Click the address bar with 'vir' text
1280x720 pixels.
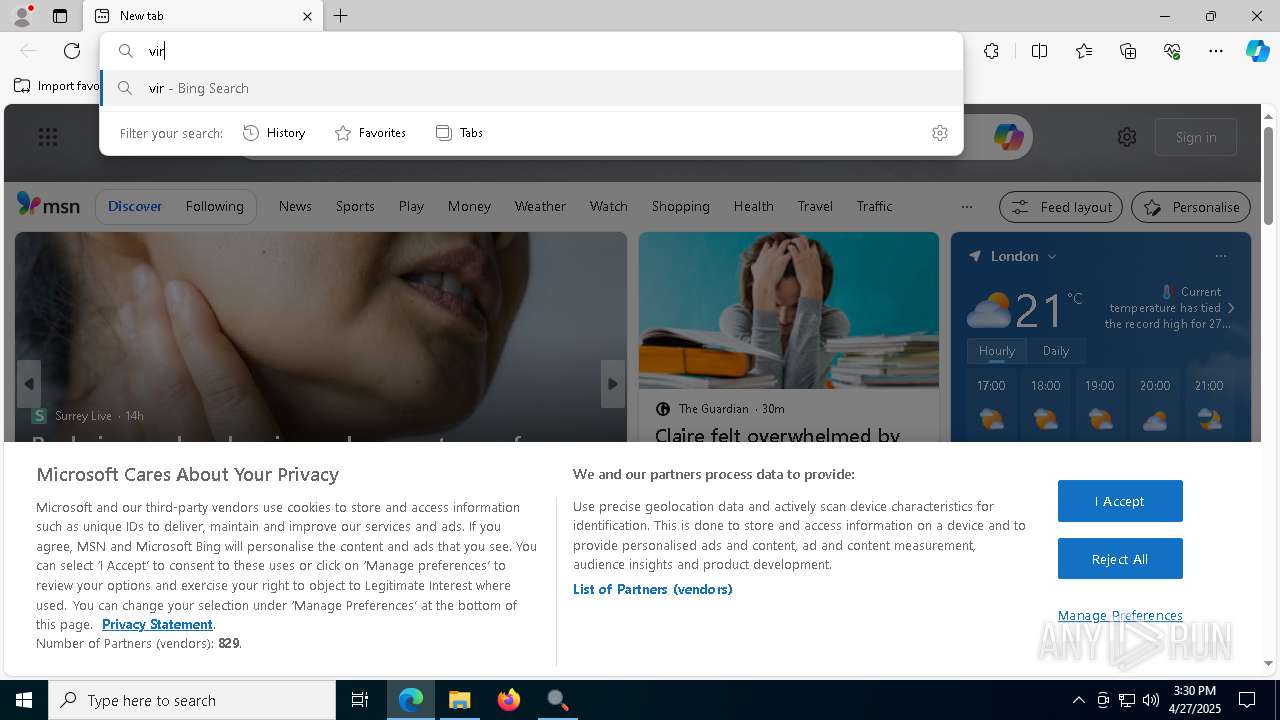(531, 51)
